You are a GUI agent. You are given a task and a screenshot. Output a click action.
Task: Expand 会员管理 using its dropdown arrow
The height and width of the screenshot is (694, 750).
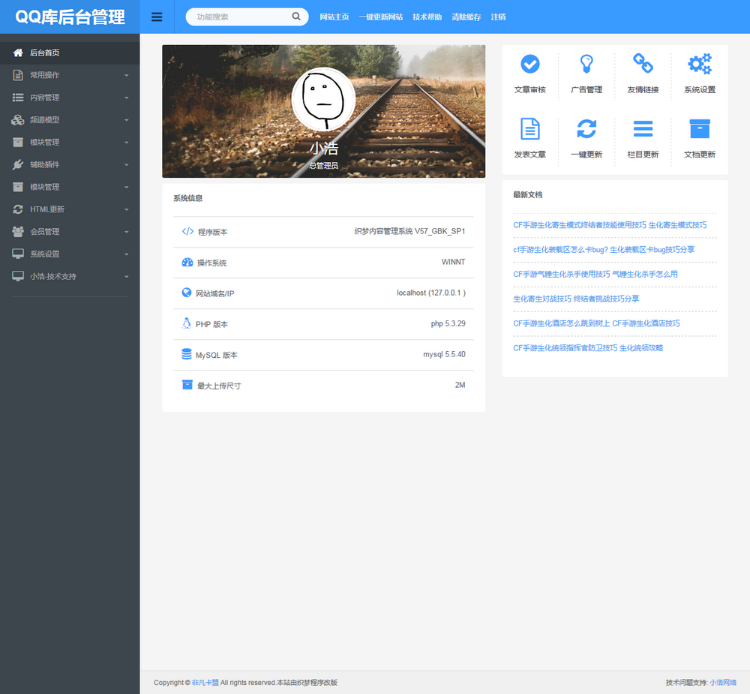click(x=126, y=232)
